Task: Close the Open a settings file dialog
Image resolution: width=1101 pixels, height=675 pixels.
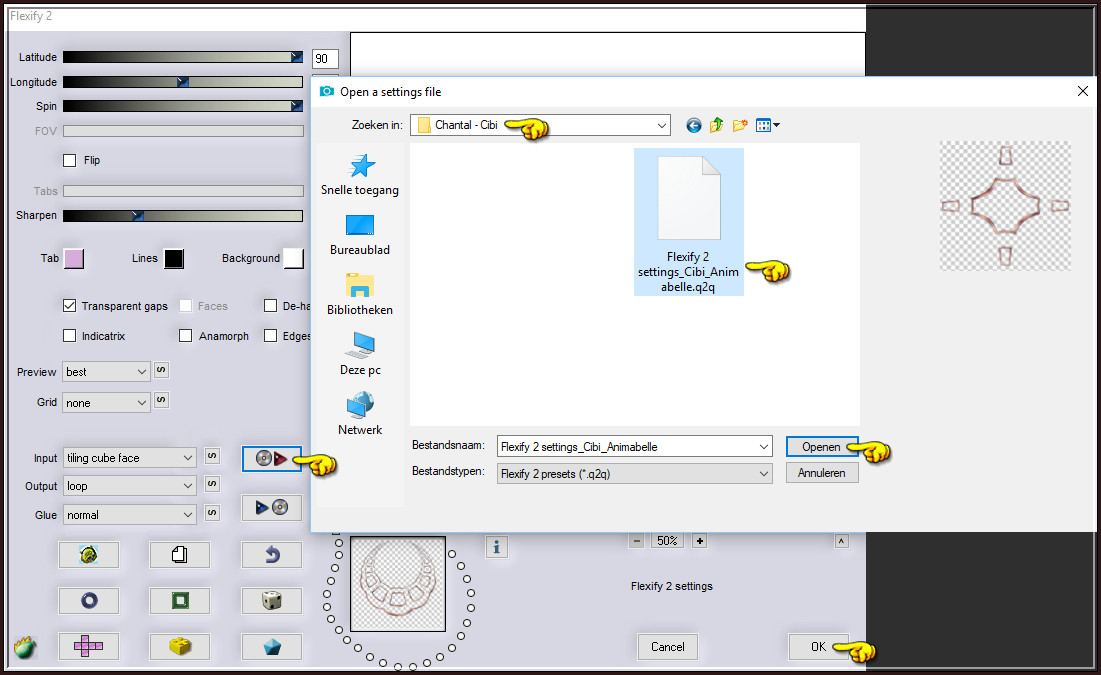Action: click(x=1083, y=91)
